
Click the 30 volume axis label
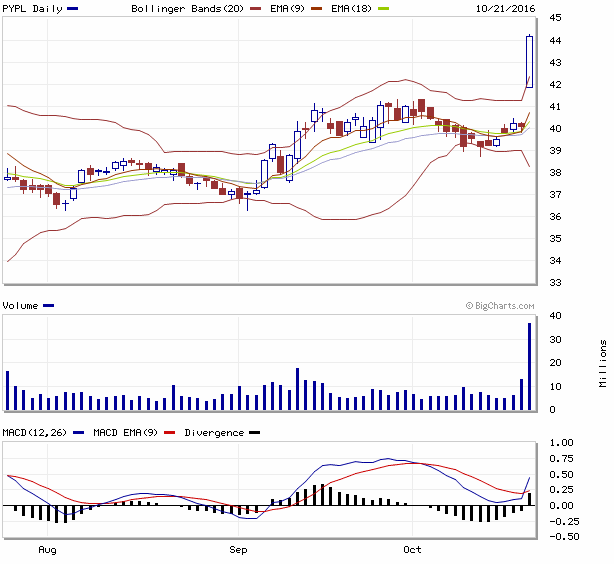coord(555,340)
